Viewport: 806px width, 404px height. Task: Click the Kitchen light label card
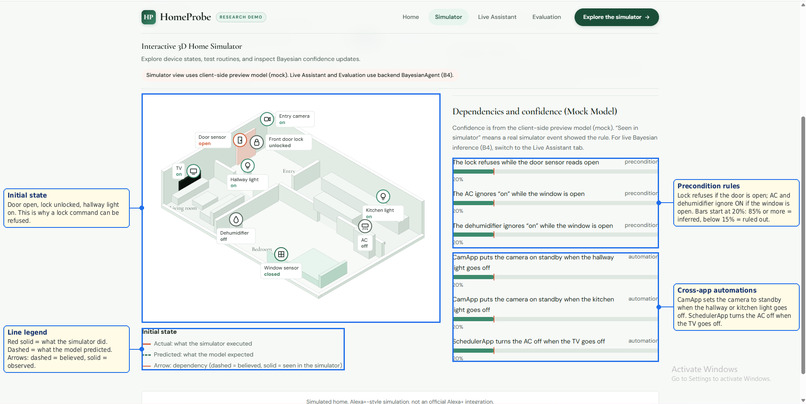pyautogui.click(x=382, y=213)
